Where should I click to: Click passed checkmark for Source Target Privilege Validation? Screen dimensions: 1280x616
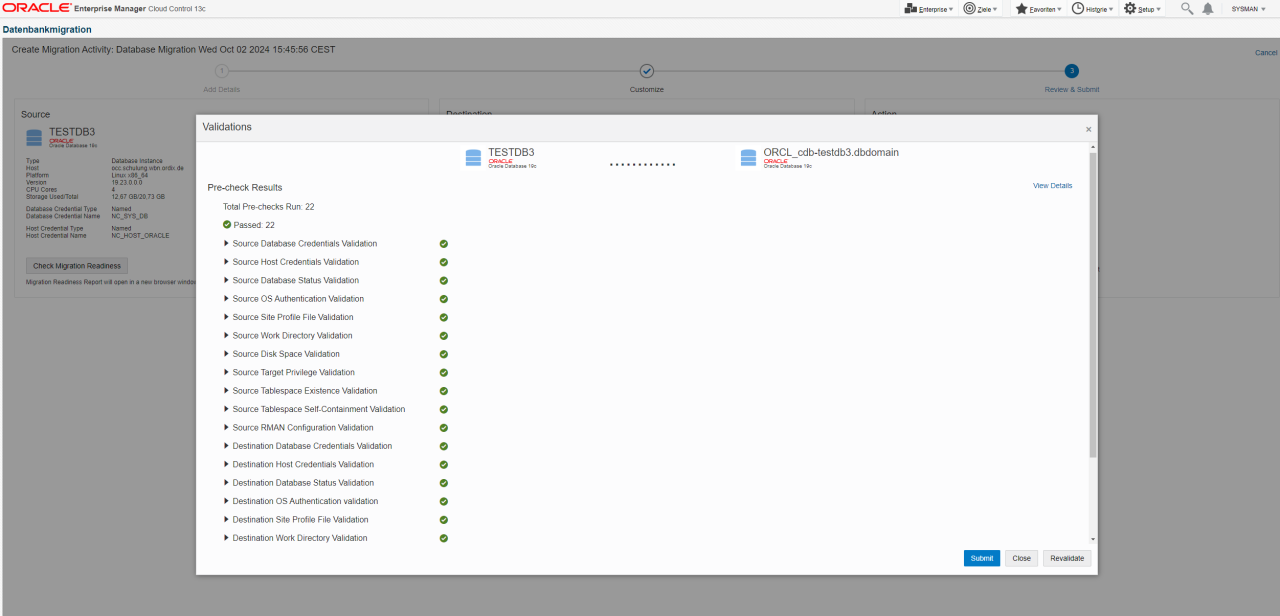click(x=444, y=372)
